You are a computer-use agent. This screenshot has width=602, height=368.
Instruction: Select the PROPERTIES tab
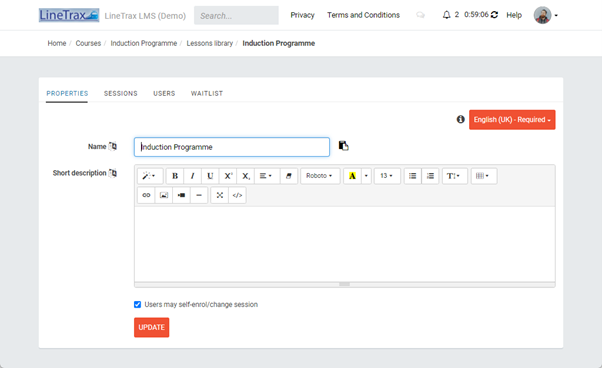click(67, 93)
